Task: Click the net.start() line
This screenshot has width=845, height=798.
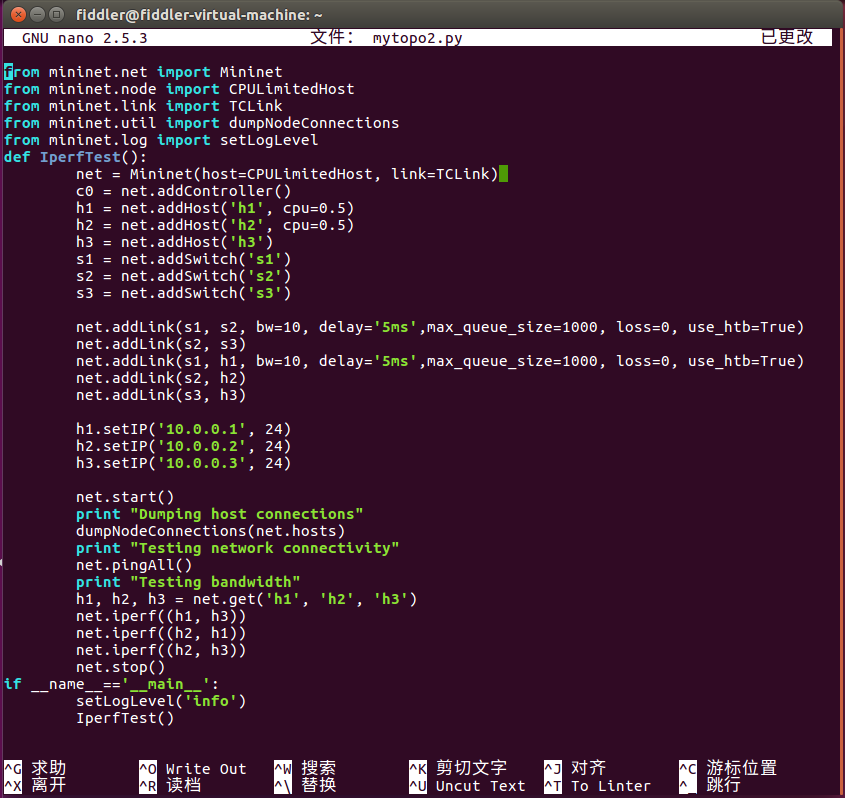Action: click(125, 497)
